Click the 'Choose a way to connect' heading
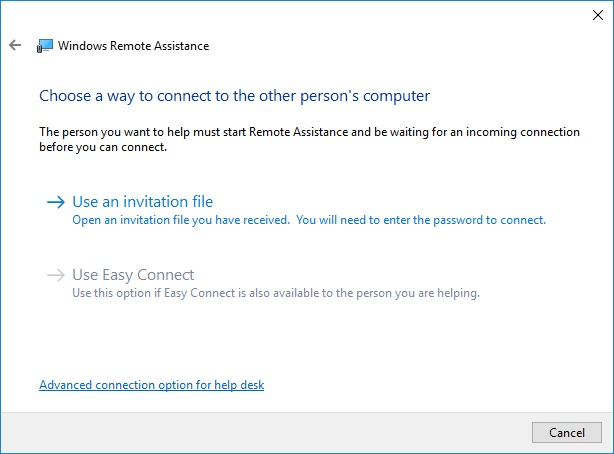 pyautogui.click(x=235, y=96)
